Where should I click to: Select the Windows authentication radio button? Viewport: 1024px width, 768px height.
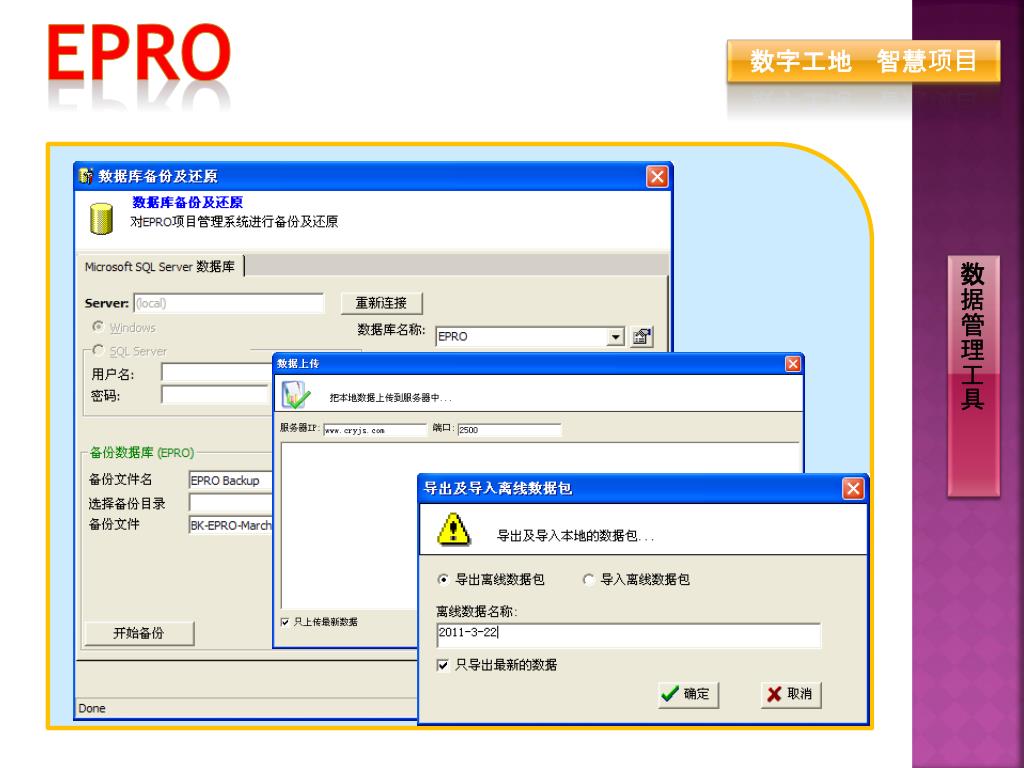[98, 326]
